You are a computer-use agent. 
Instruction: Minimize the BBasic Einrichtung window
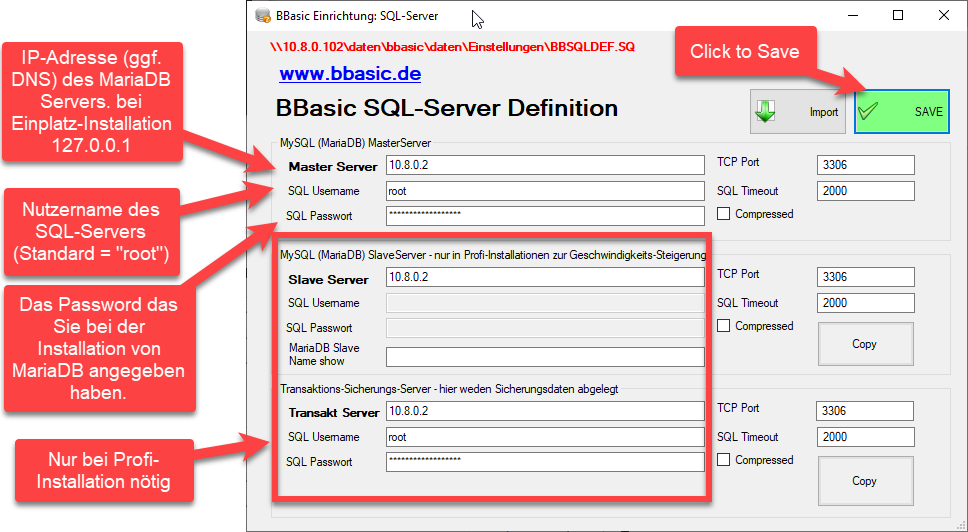click(853, 15)
